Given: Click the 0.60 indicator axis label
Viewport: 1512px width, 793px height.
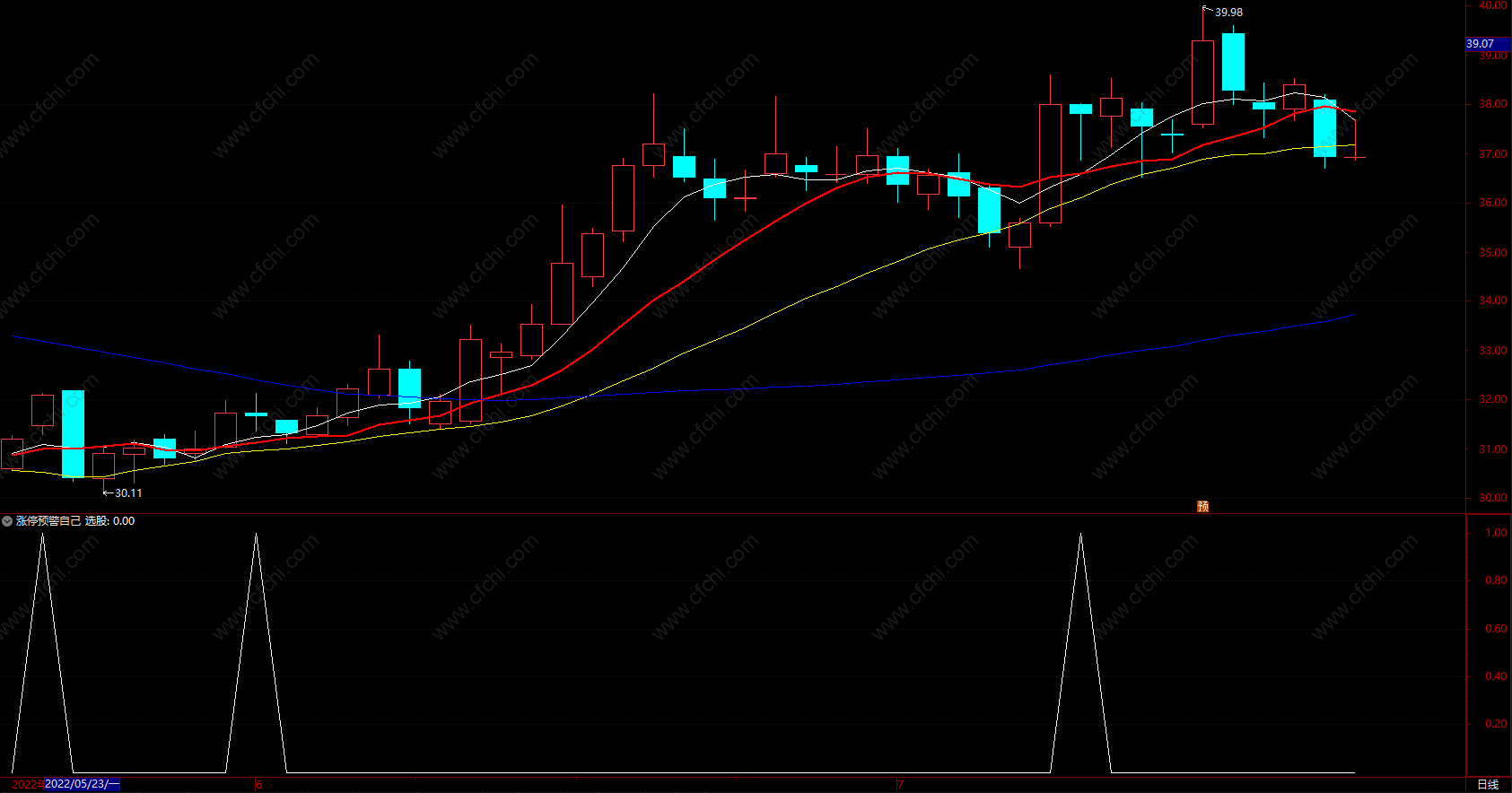Looking at the screenshot, I should [1496, 629].
